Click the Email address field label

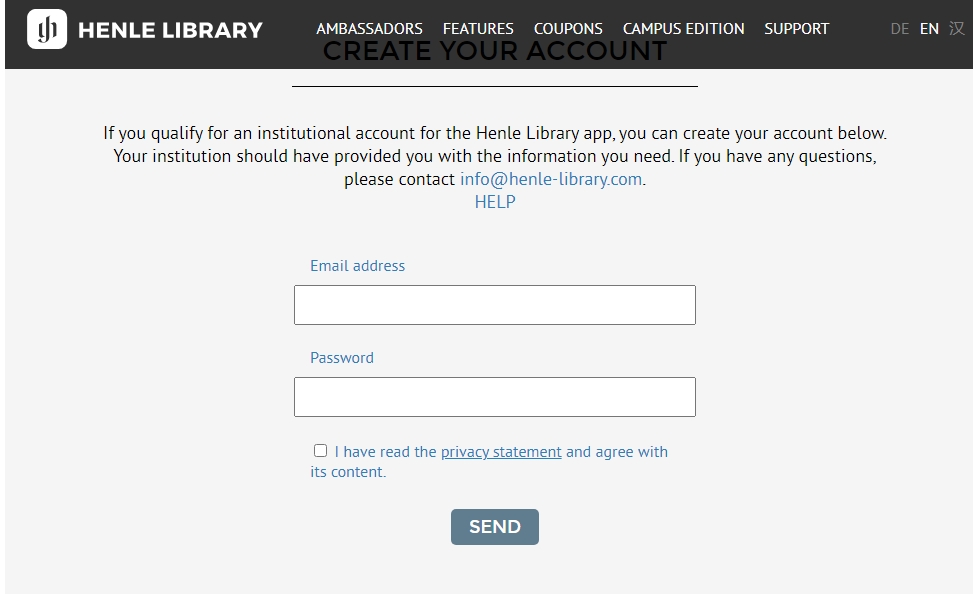coord(357,266)
